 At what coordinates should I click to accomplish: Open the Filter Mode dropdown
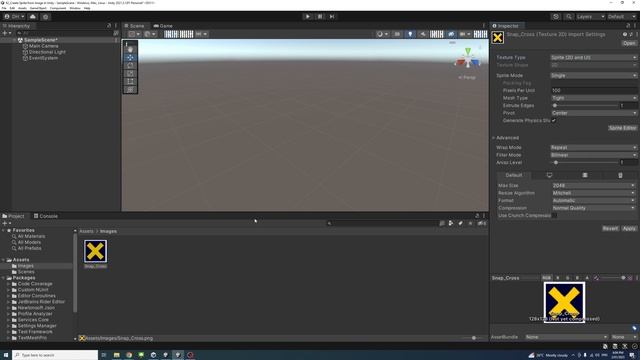593,155
